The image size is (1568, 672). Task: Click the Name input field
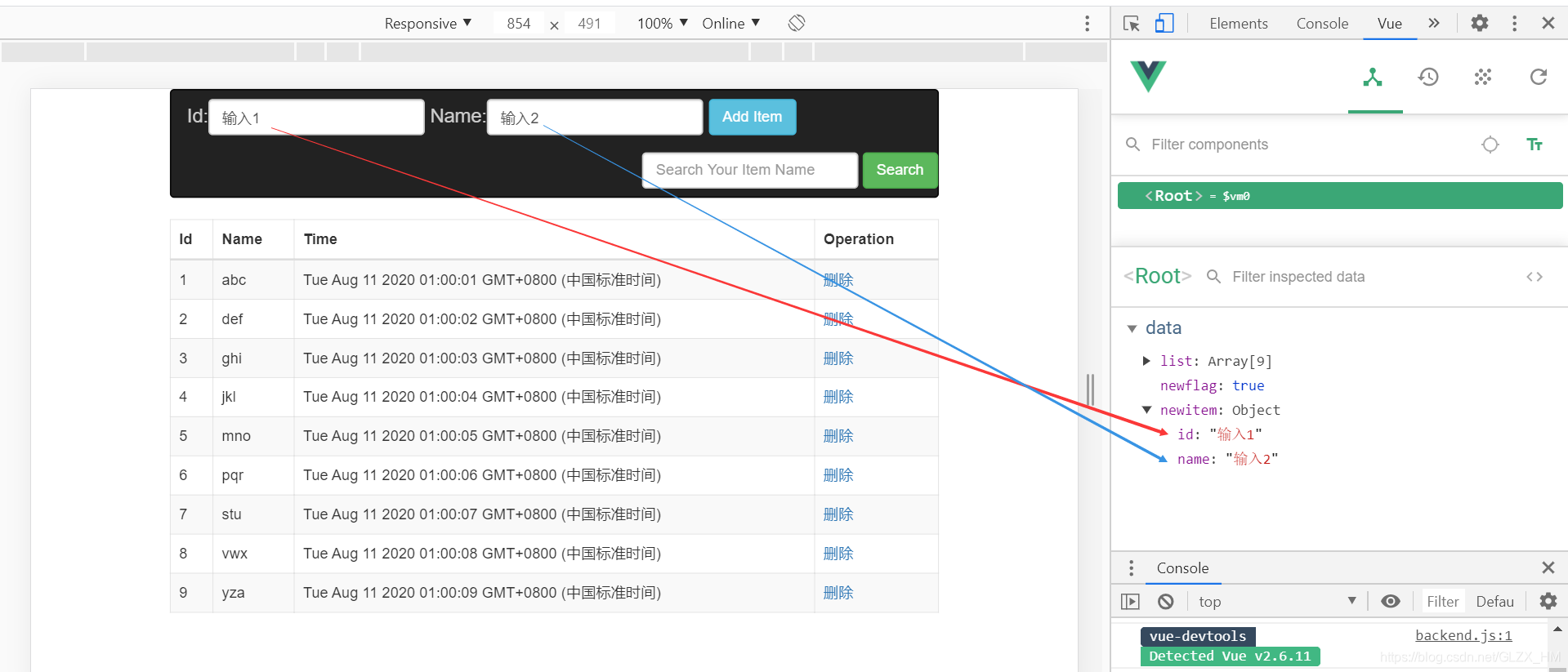595,118
